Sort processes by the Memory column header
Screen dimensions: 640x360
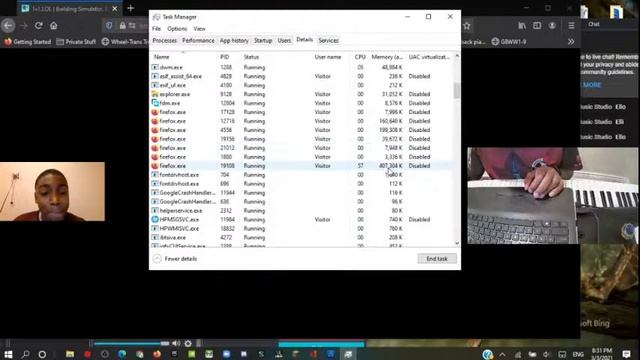coord(387,57)
